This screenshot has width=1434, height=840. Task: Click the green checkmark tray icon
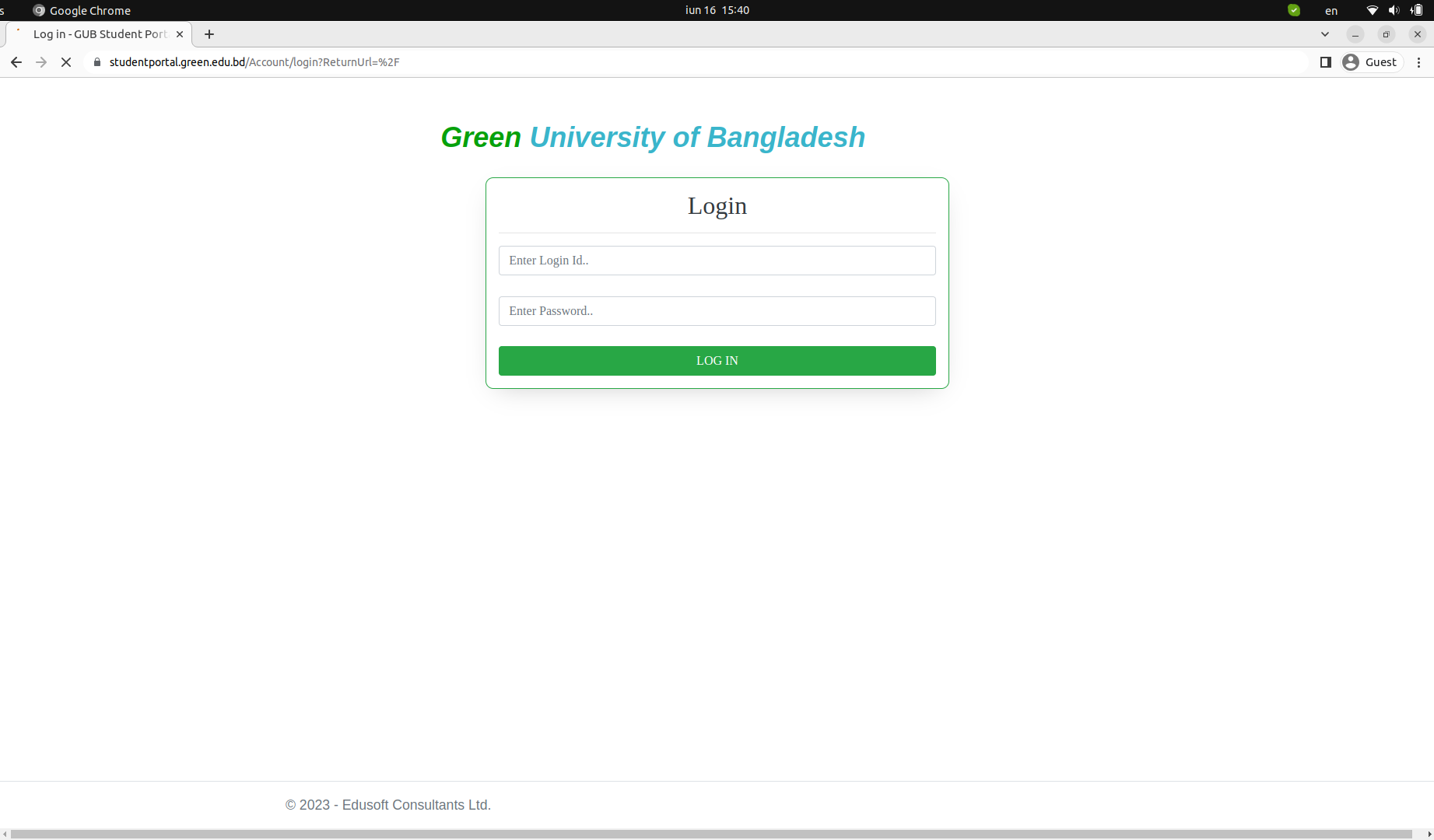(1293, 10)
